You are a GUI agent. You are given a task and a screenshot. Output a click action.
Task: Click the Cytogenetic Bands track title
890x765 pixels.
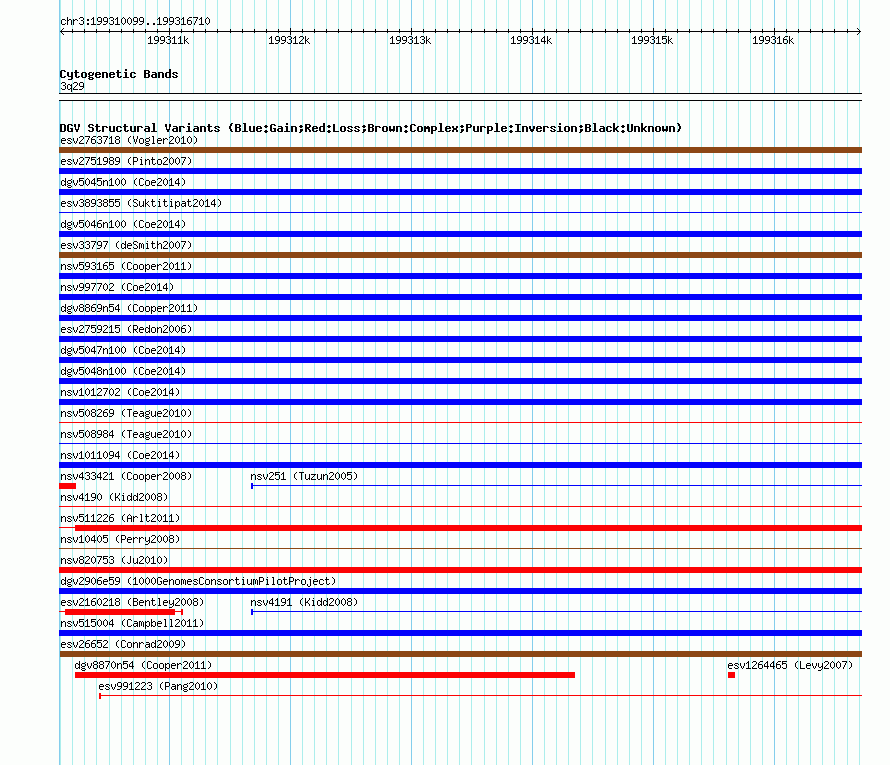tap(119, 74)
